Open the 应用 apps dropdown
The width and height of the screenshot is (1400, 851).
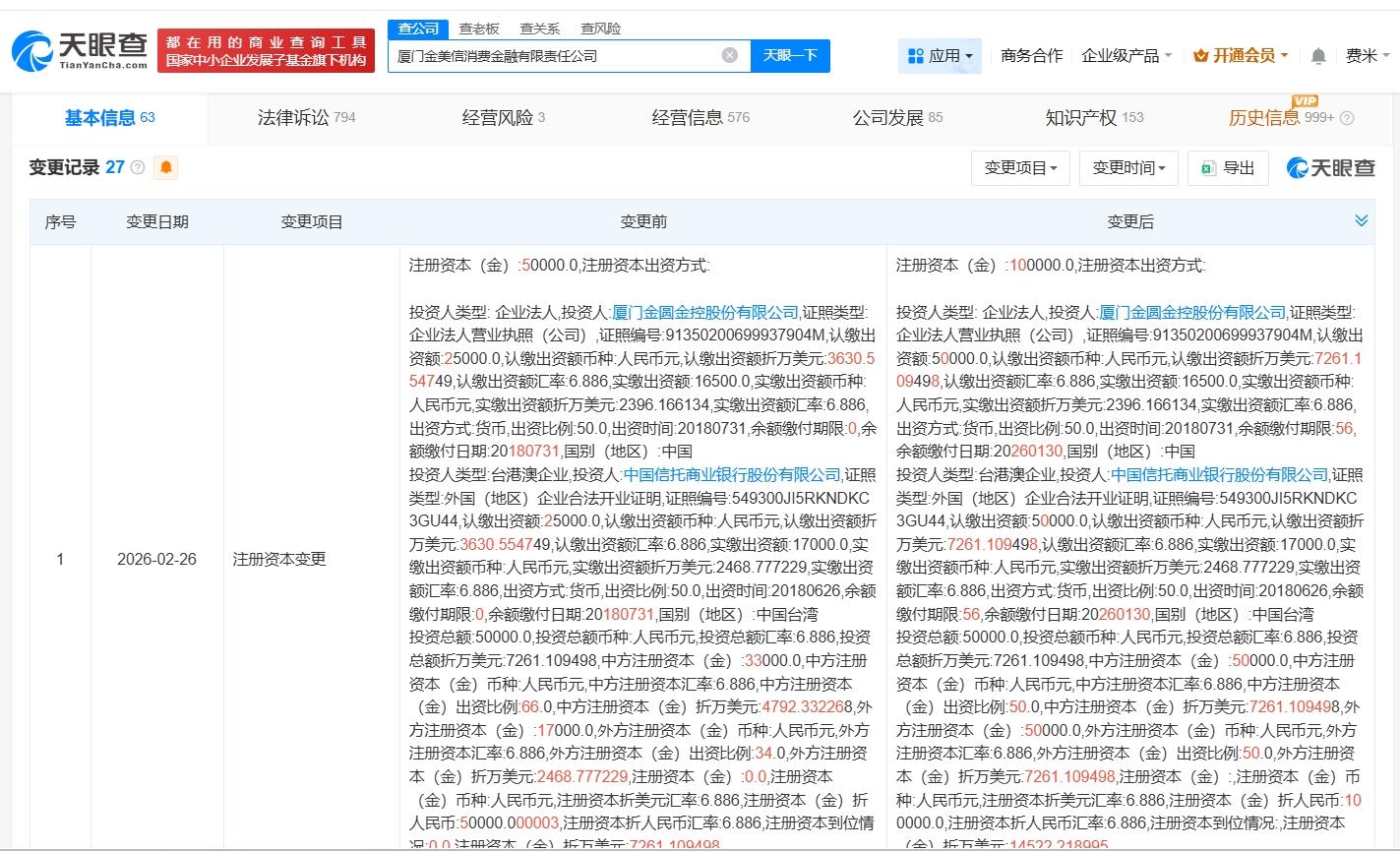click(x=940, y=56)
